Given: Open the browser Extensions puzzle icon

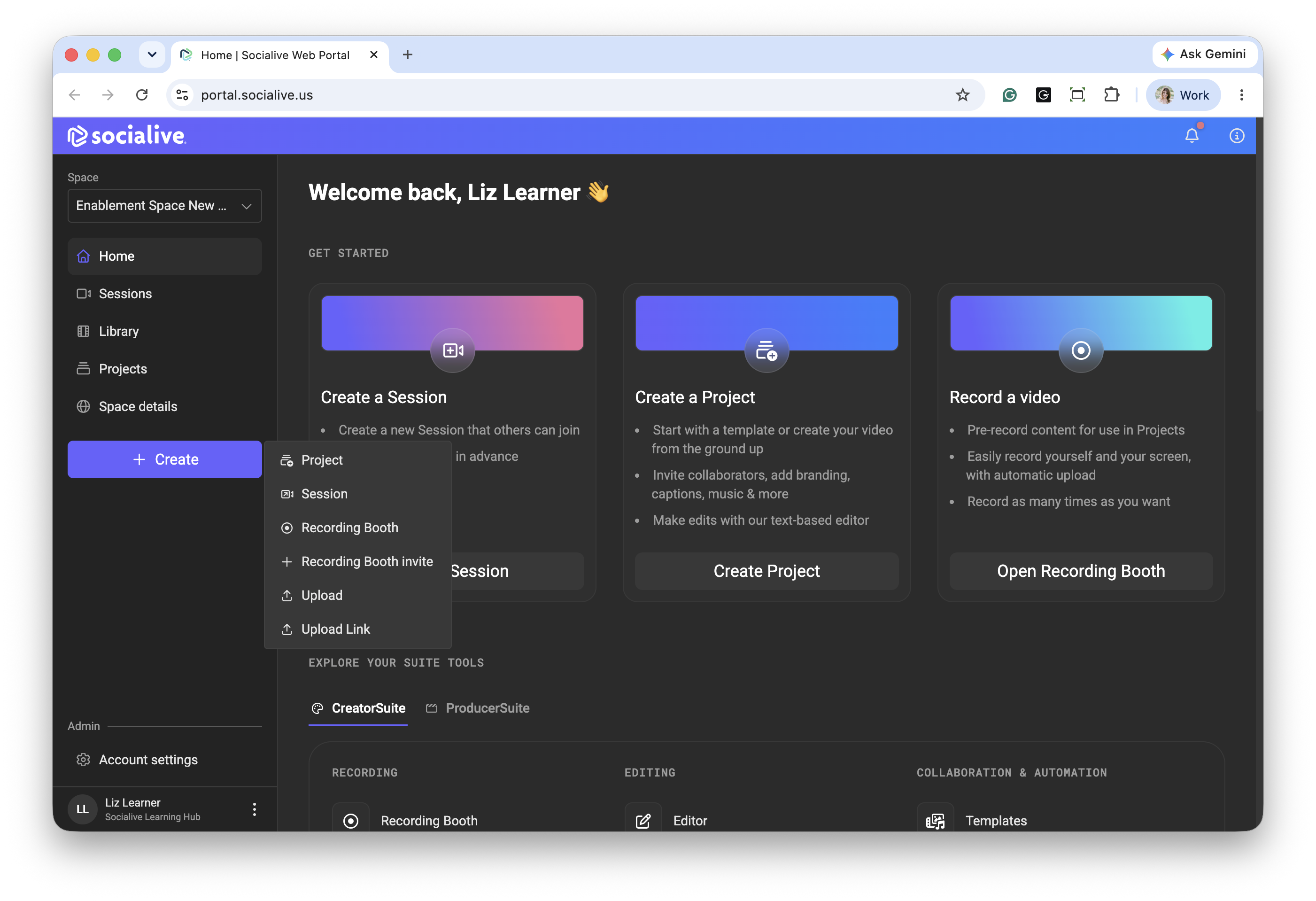Looking at the screenshot, I should pos(1112,95).
